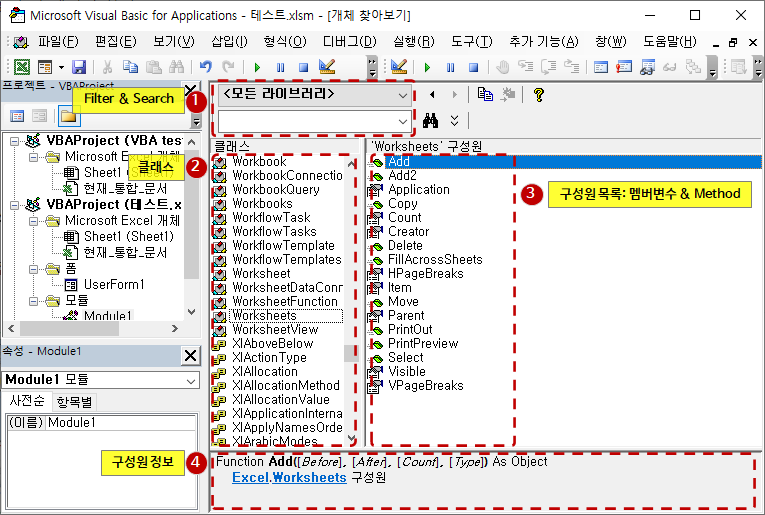Click the Step Over debug icon
The image size is (765, 515).
[x=548, y=66]
